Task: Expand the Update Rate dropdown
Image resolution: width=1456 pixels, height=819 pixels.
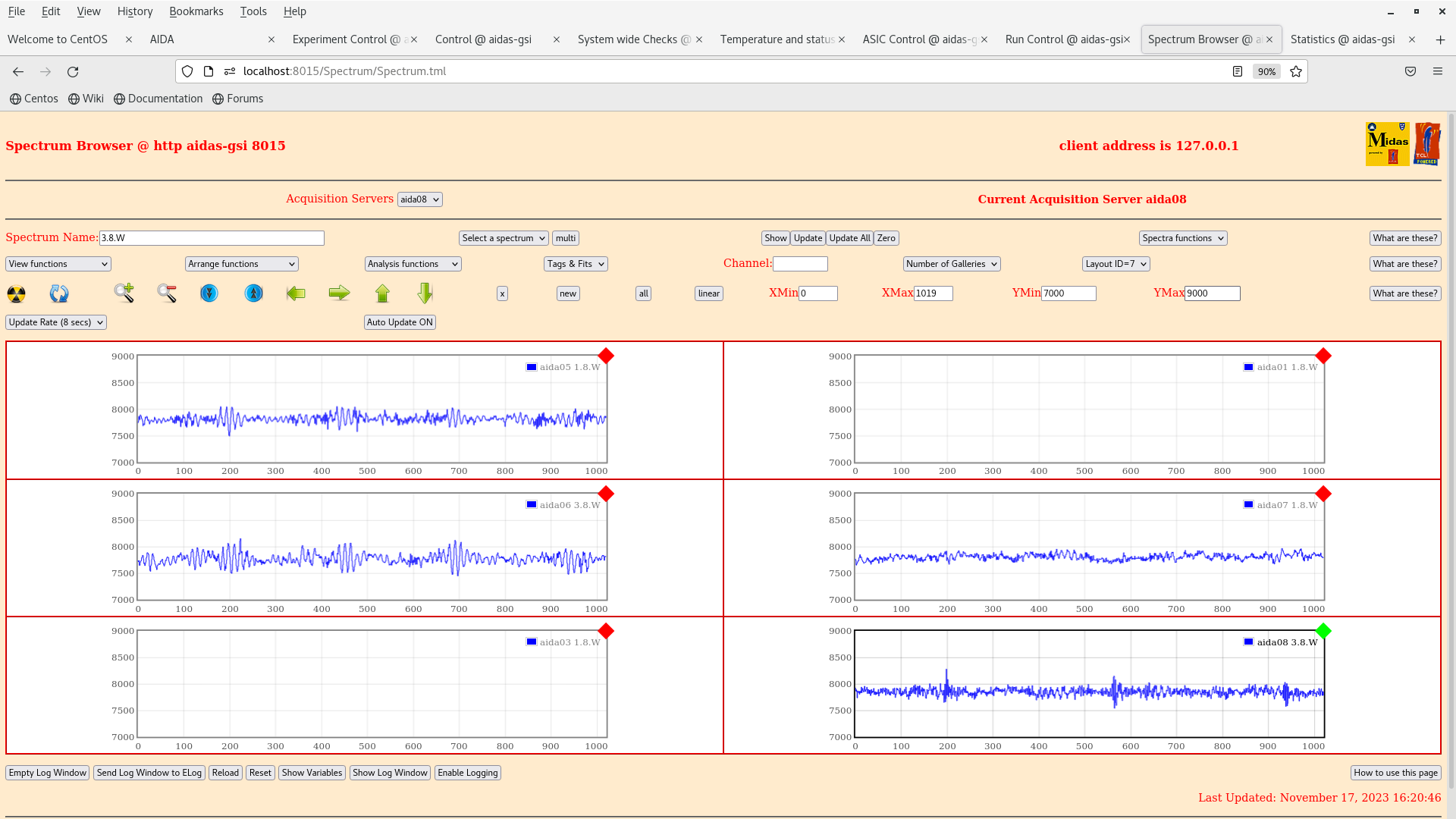Action: click(56, 322)
